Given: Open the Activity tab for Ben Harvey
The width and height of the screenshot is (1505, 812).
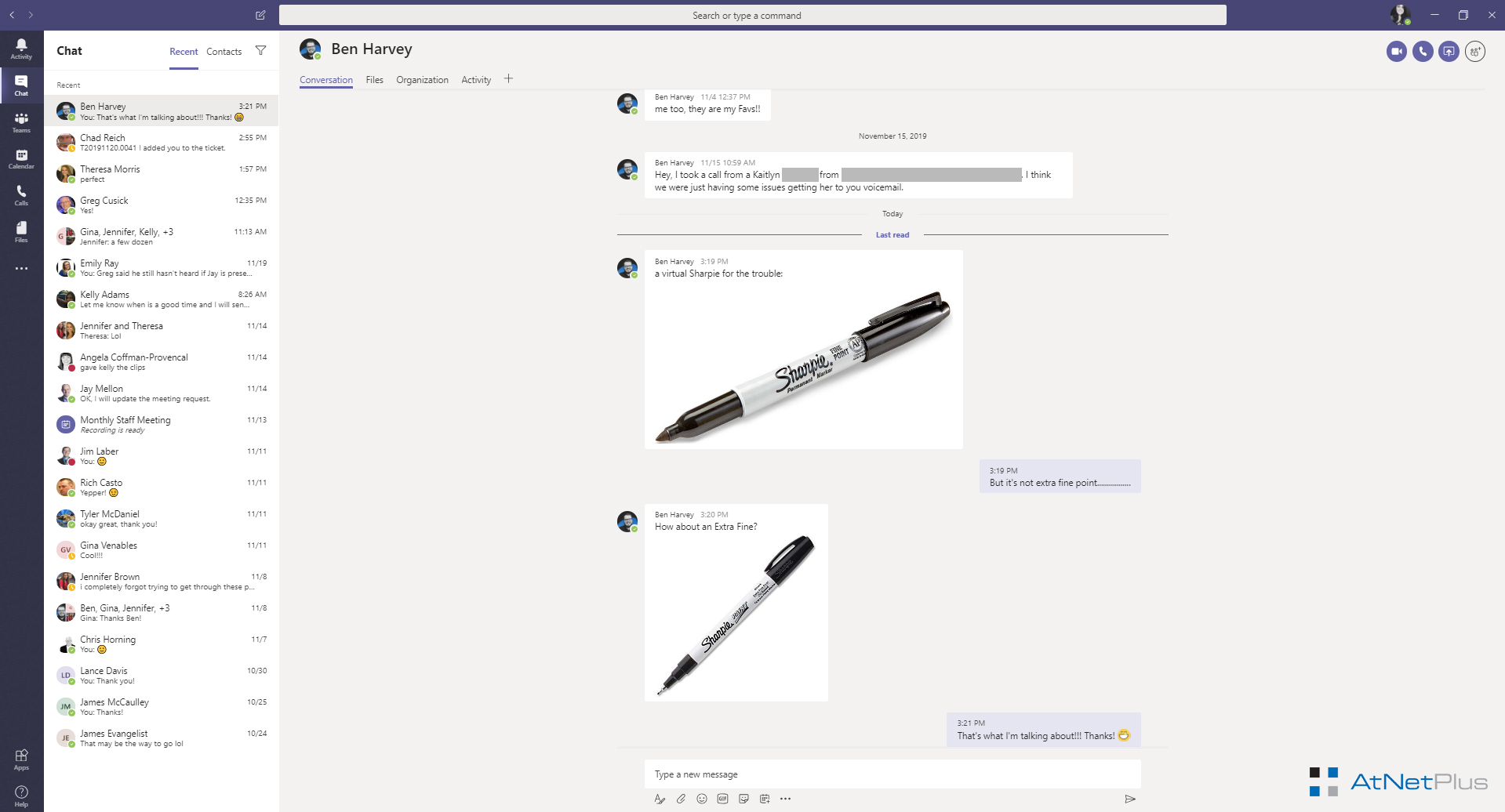Looking at the screenshot, I should pos(476,80).
